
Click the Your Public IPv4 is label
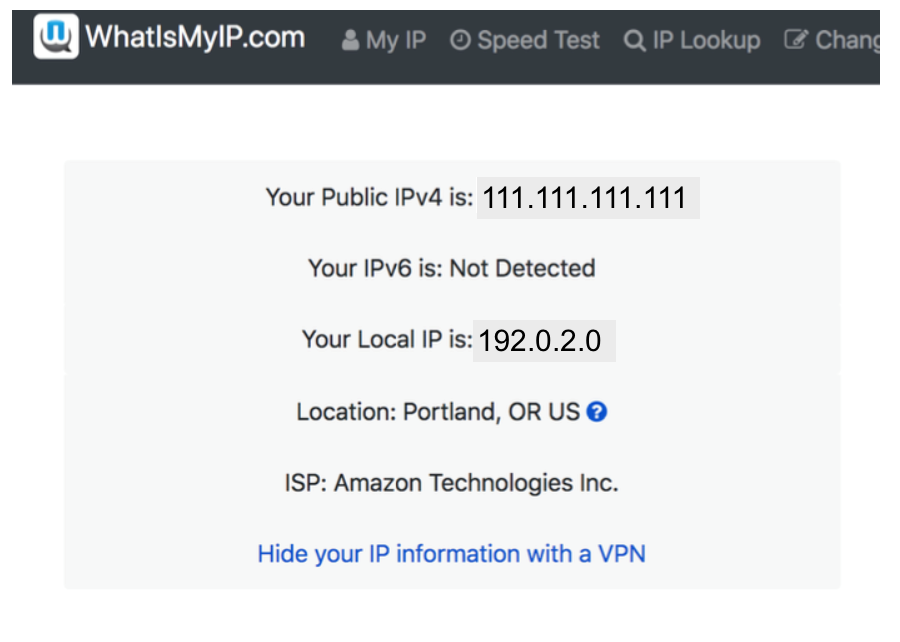(370, 197)
